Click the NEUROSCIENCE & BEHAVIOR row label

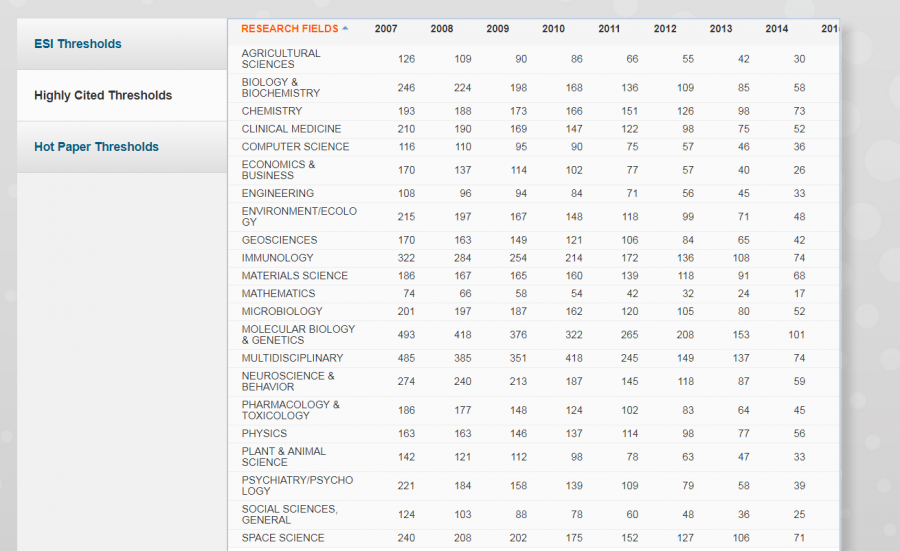point(288,382)
